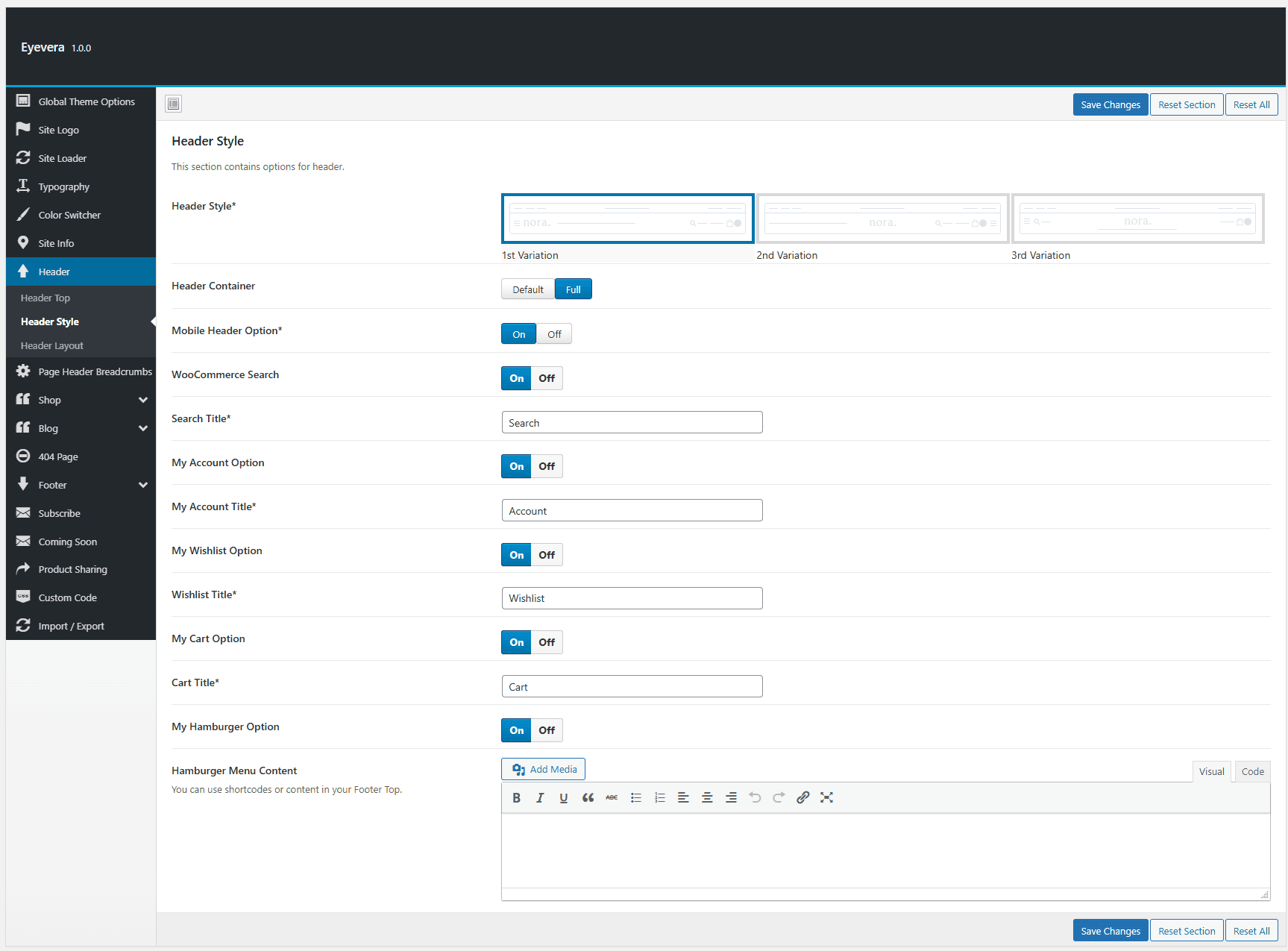Click the Undo icon in editor
This screenshot has height=951, width=1288.
click(x=755, y=797)
